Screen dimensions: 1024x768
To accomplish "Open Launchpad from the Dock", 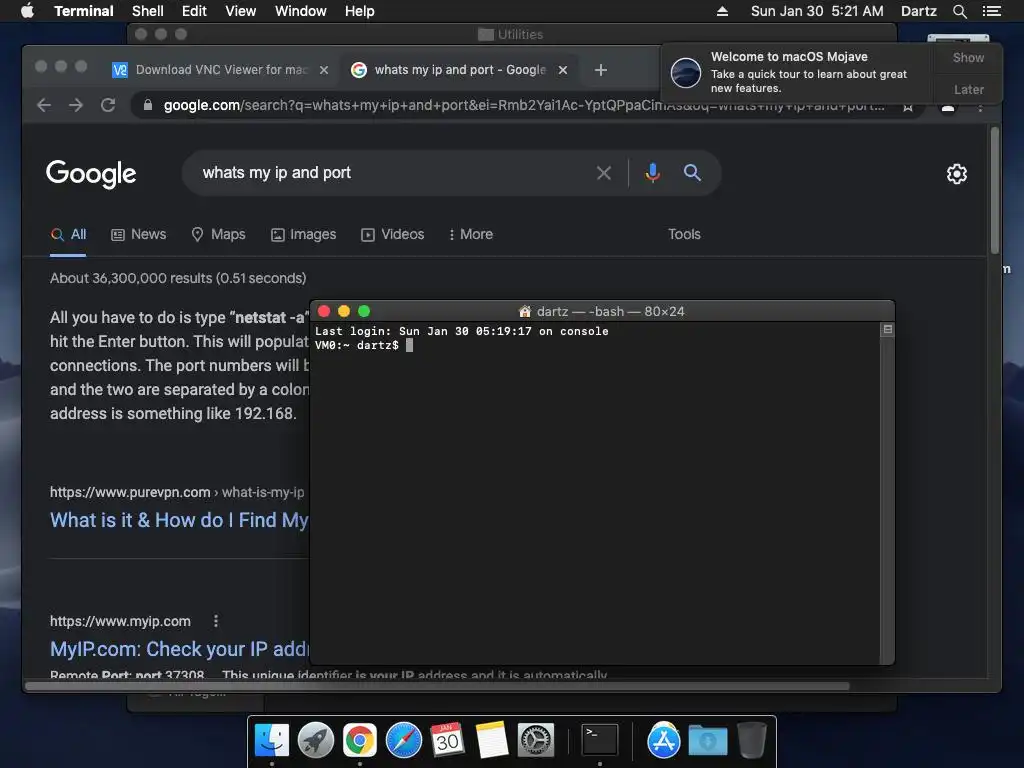I will 315,741.
